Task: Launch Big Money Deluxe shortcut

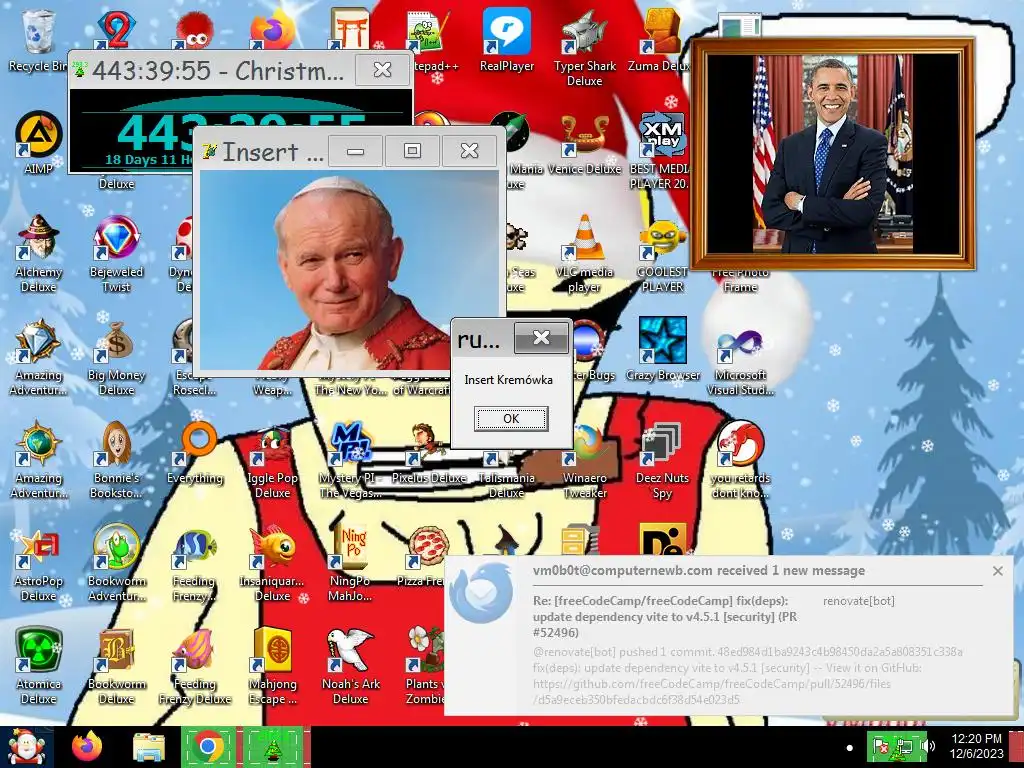Action: click(116, 358)
